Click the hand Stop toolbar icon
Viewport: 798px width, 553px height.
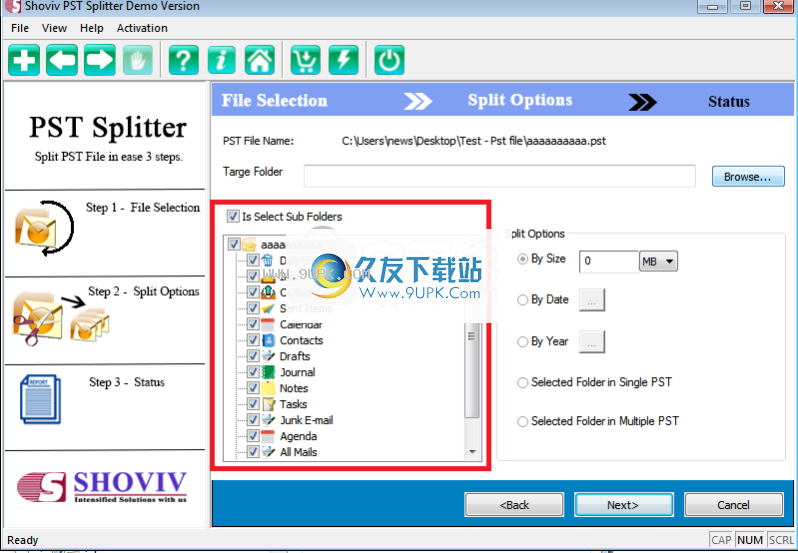[137, 60]
